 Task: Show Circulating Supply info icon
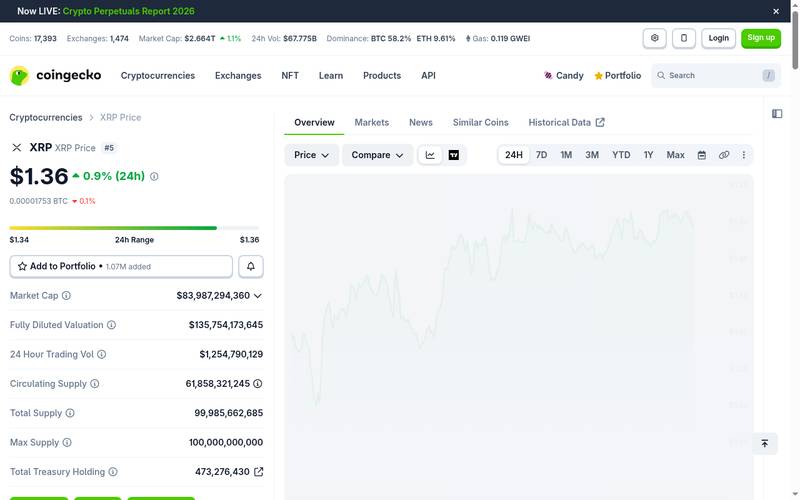coord(94,384)
